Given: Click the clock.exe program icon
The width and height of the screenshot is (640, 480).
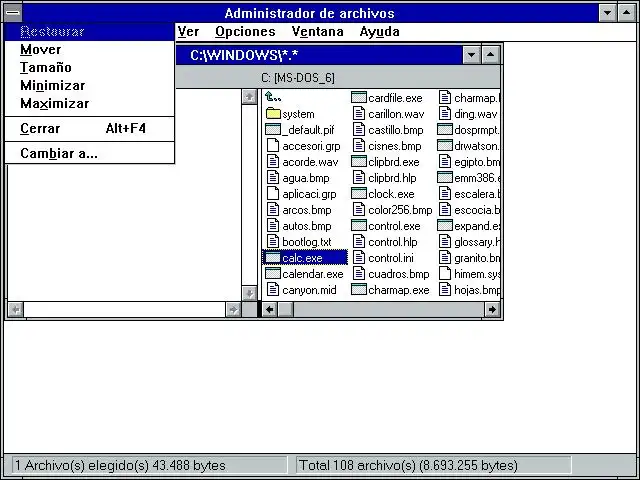Looking at the screenshot, I should click(x=359, y=193).
